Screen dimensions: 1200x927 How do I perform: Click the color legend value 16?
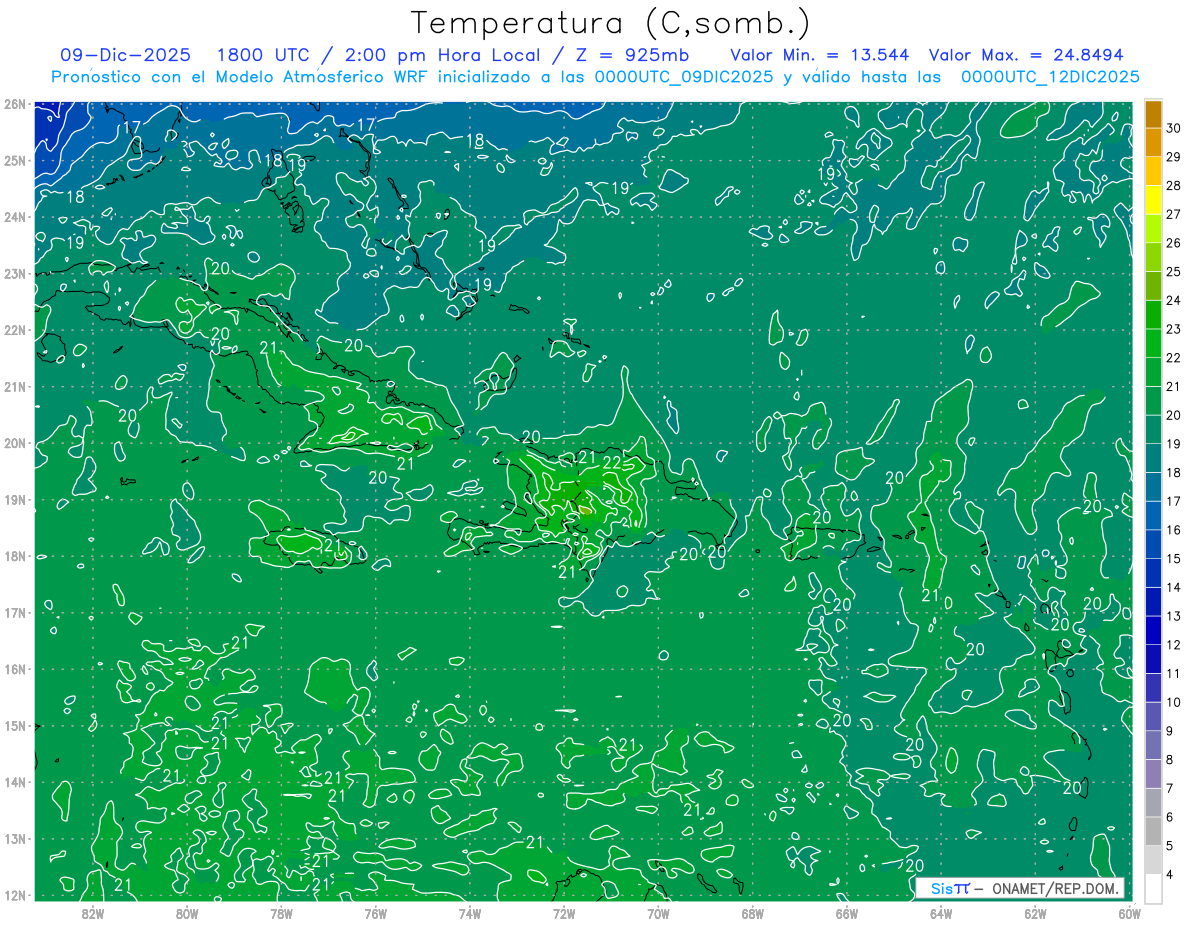pyautogui.click(x=1174, y=530)
